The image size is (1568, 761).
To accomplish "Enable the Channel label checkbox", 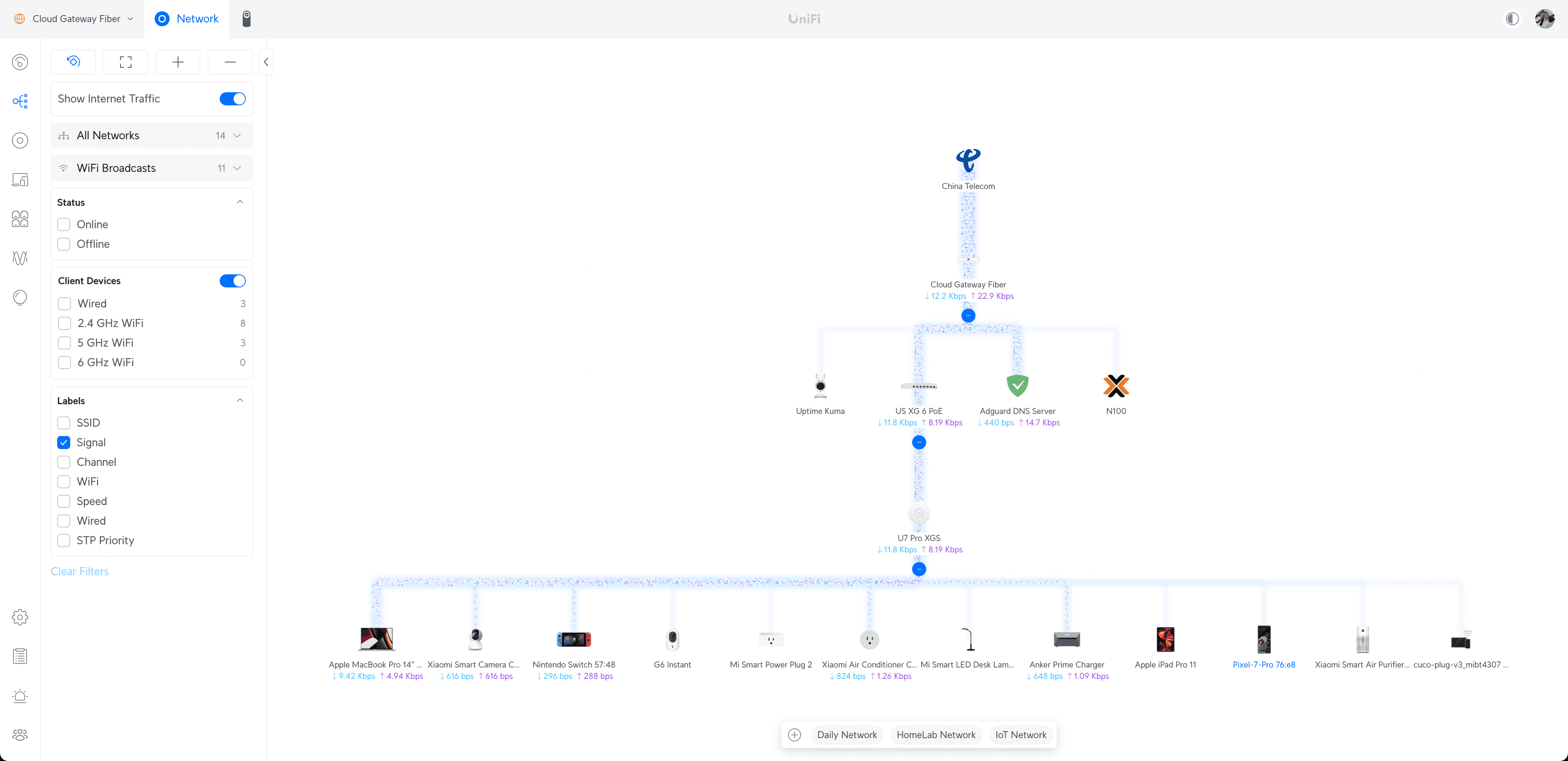I will tap(64, 462).
